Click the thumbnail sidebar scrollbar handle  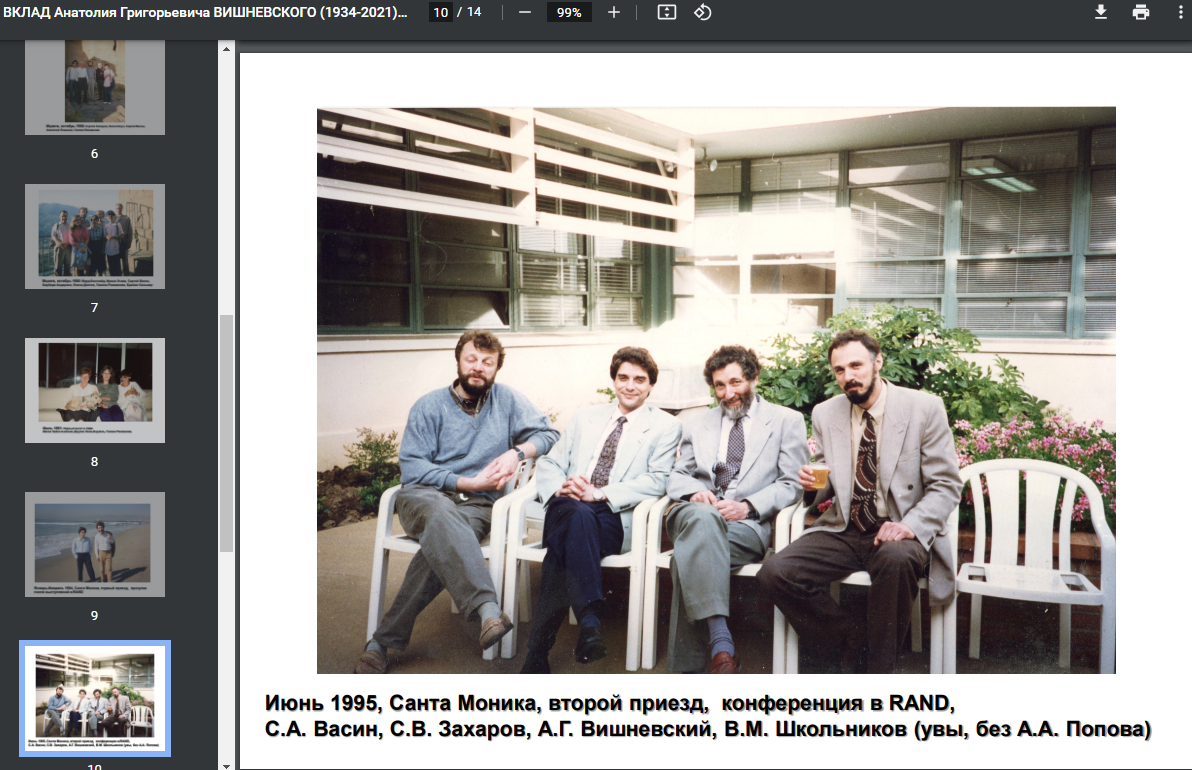coord(226,432)
